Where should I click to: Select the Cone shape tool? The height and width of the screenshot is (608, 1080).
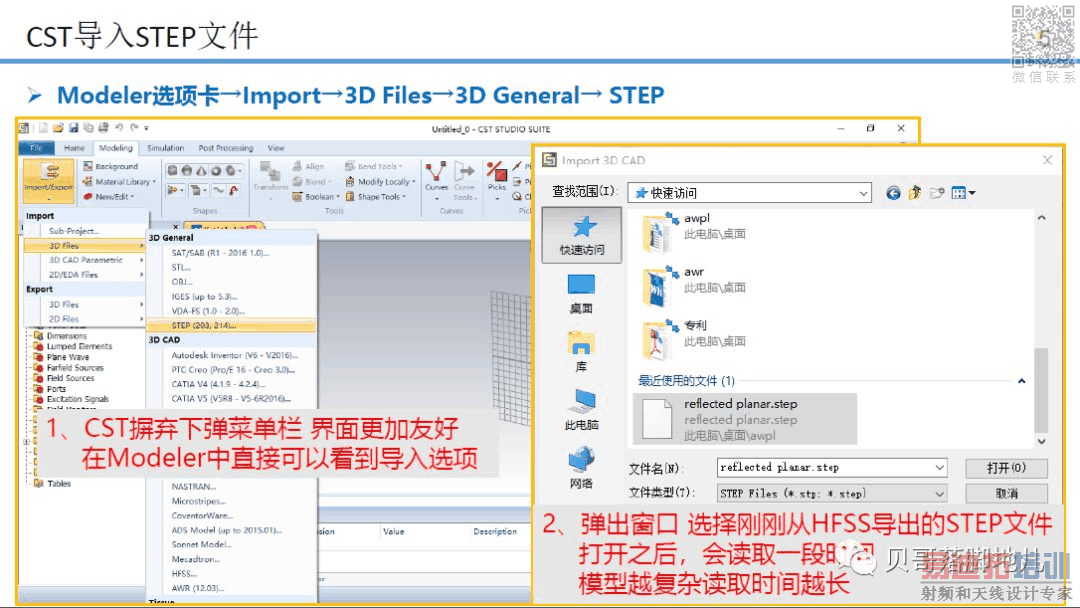point(201,170)
